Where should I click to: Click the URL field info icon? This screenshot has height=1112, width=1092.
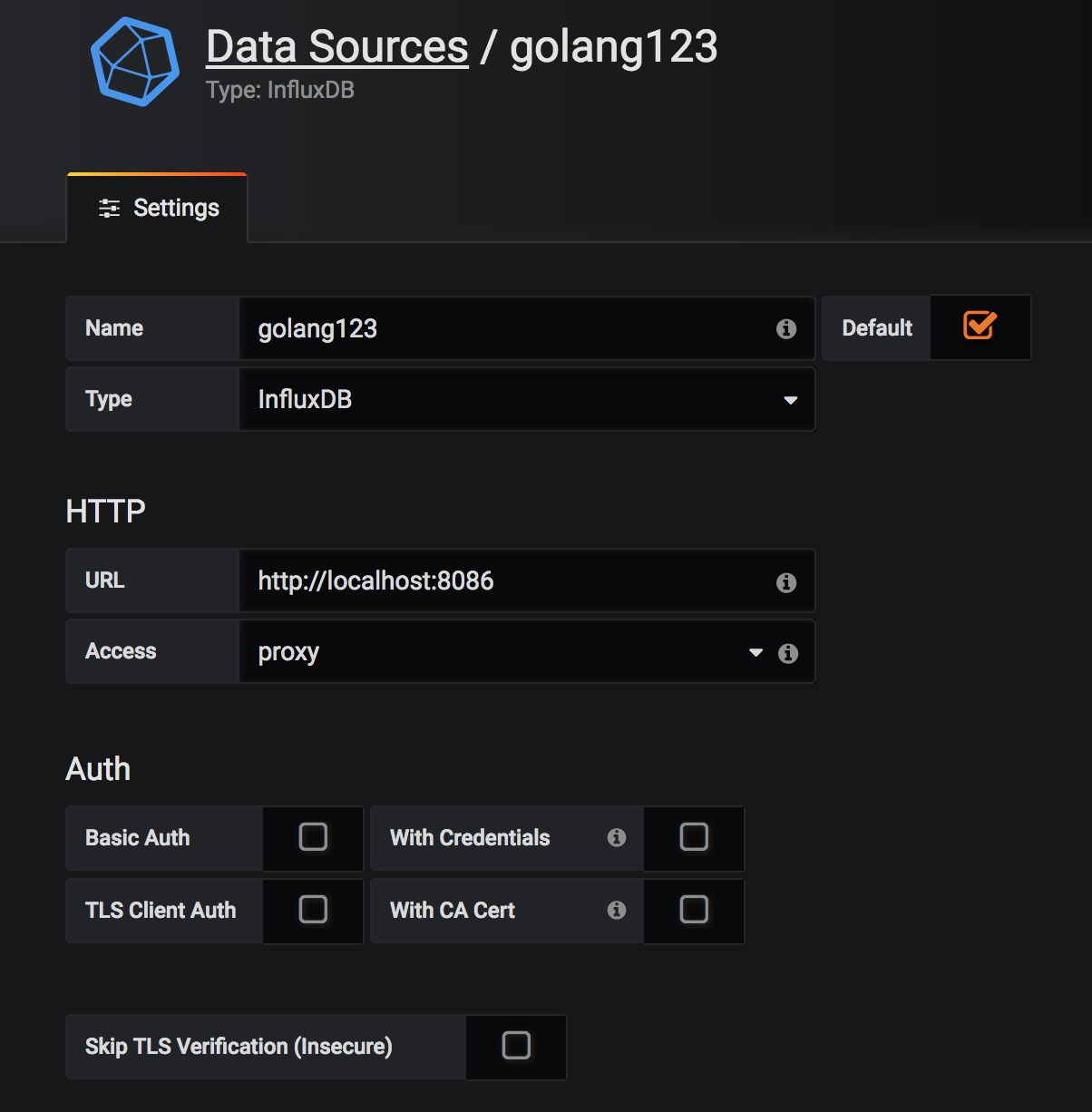point(786,582)
